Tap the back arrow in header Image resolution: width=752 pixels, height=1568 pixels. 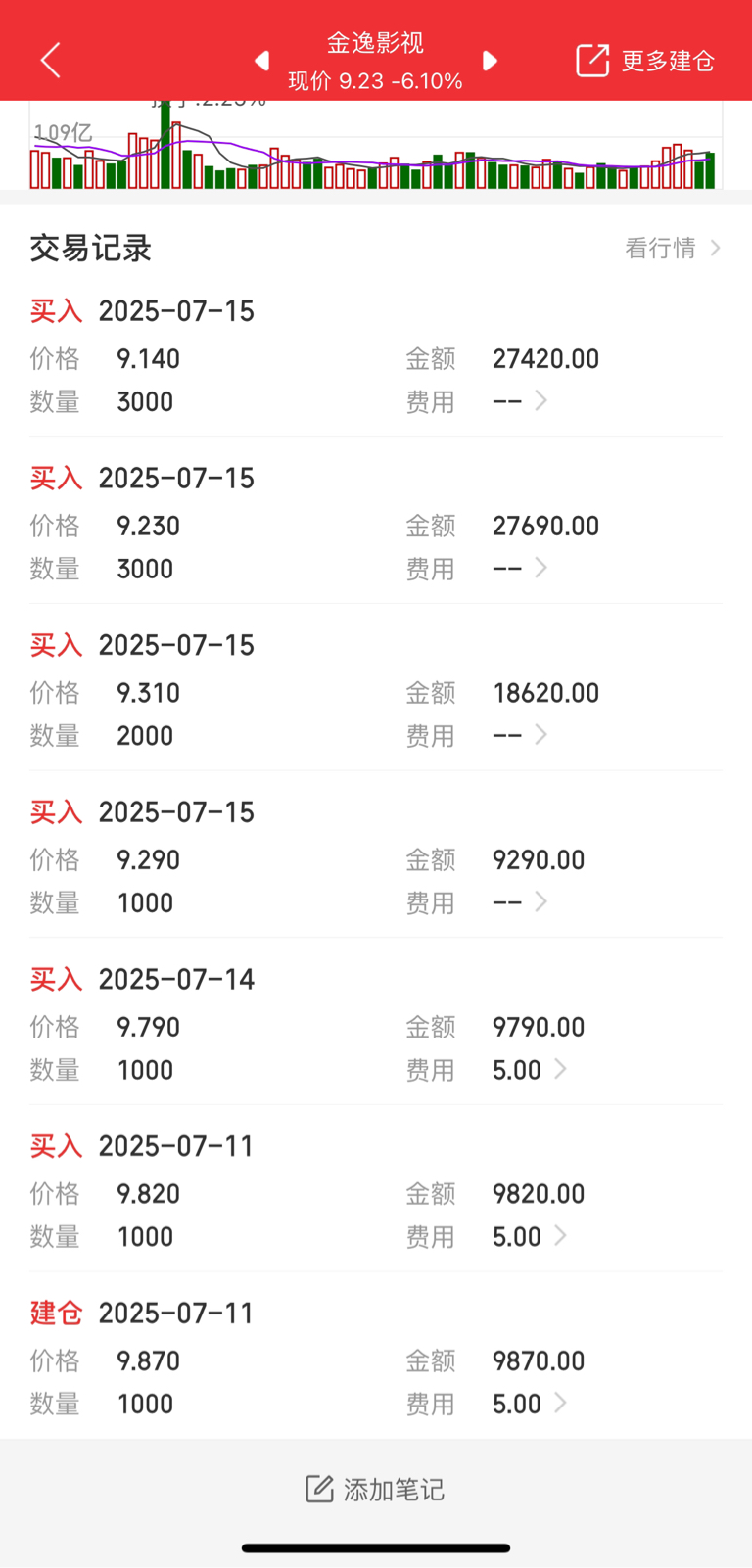pyautogui.click(x=51, y=61)
